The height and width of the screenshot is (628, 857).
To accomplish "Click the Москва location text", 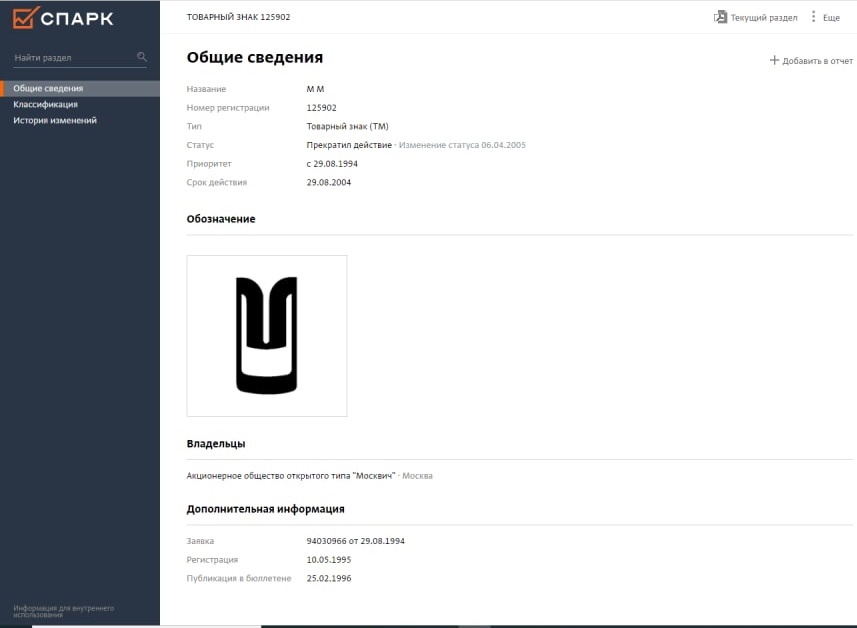I will (418, 476).
